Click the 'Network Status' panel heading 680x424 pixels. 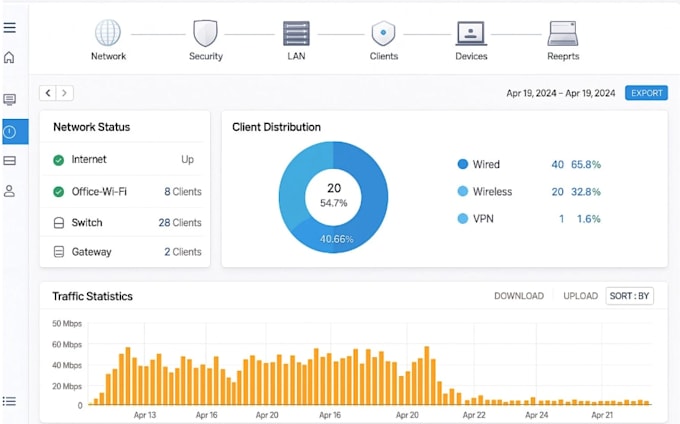tap(92, 127)
